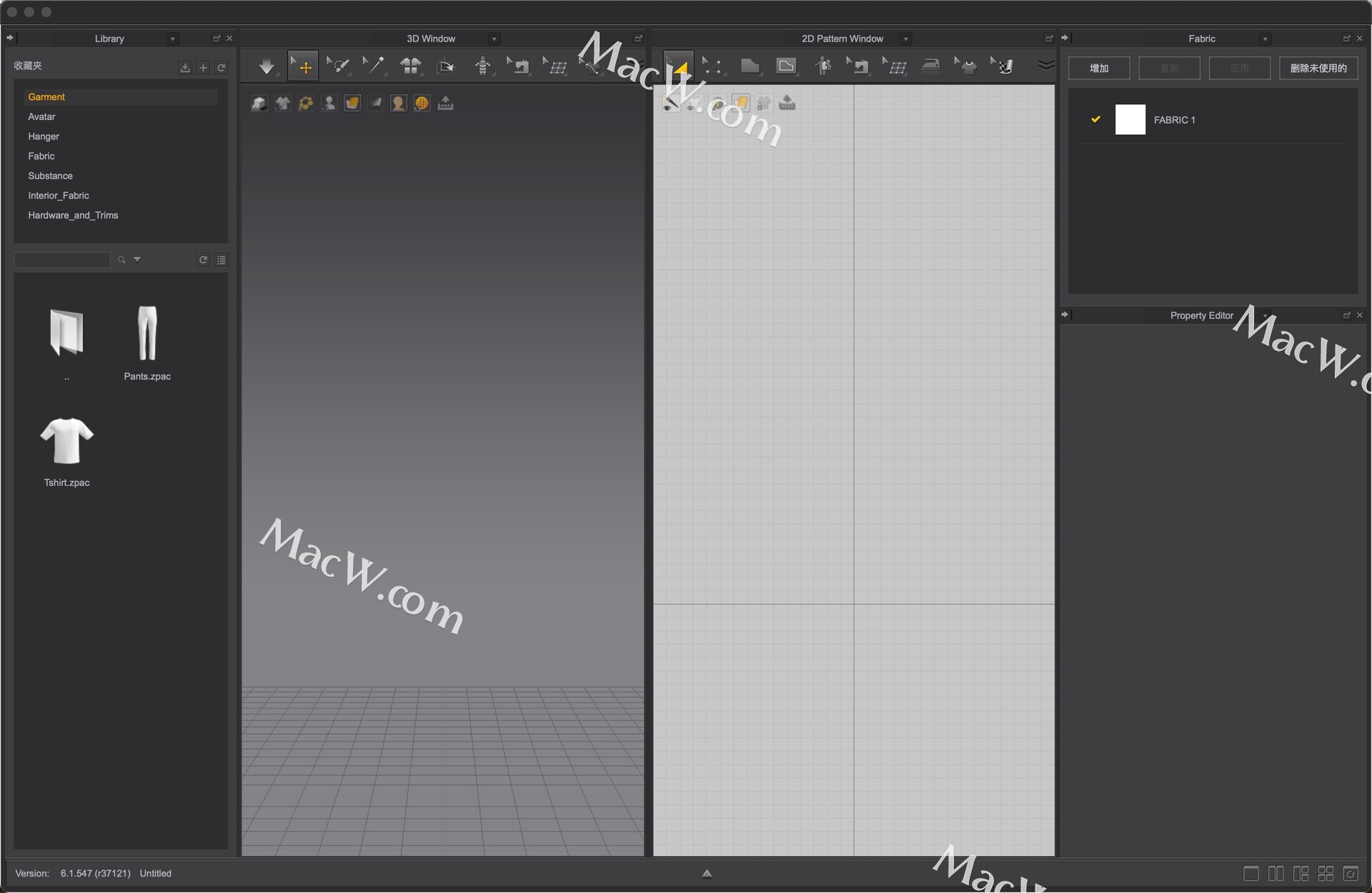Select the Steam iron tool
The image size is (1372, 893).
pos(930,66)
